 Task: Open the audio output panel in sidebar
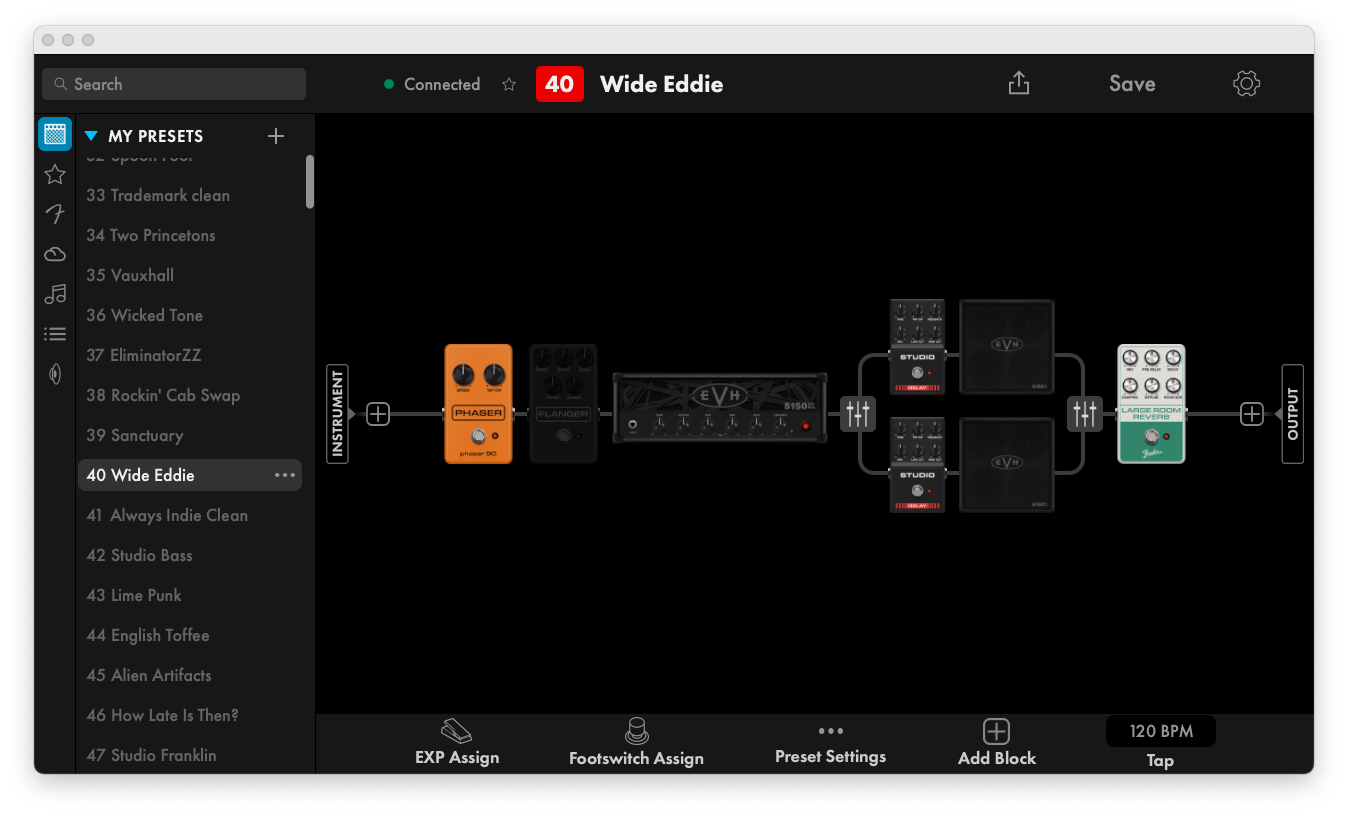pos(54,373)
